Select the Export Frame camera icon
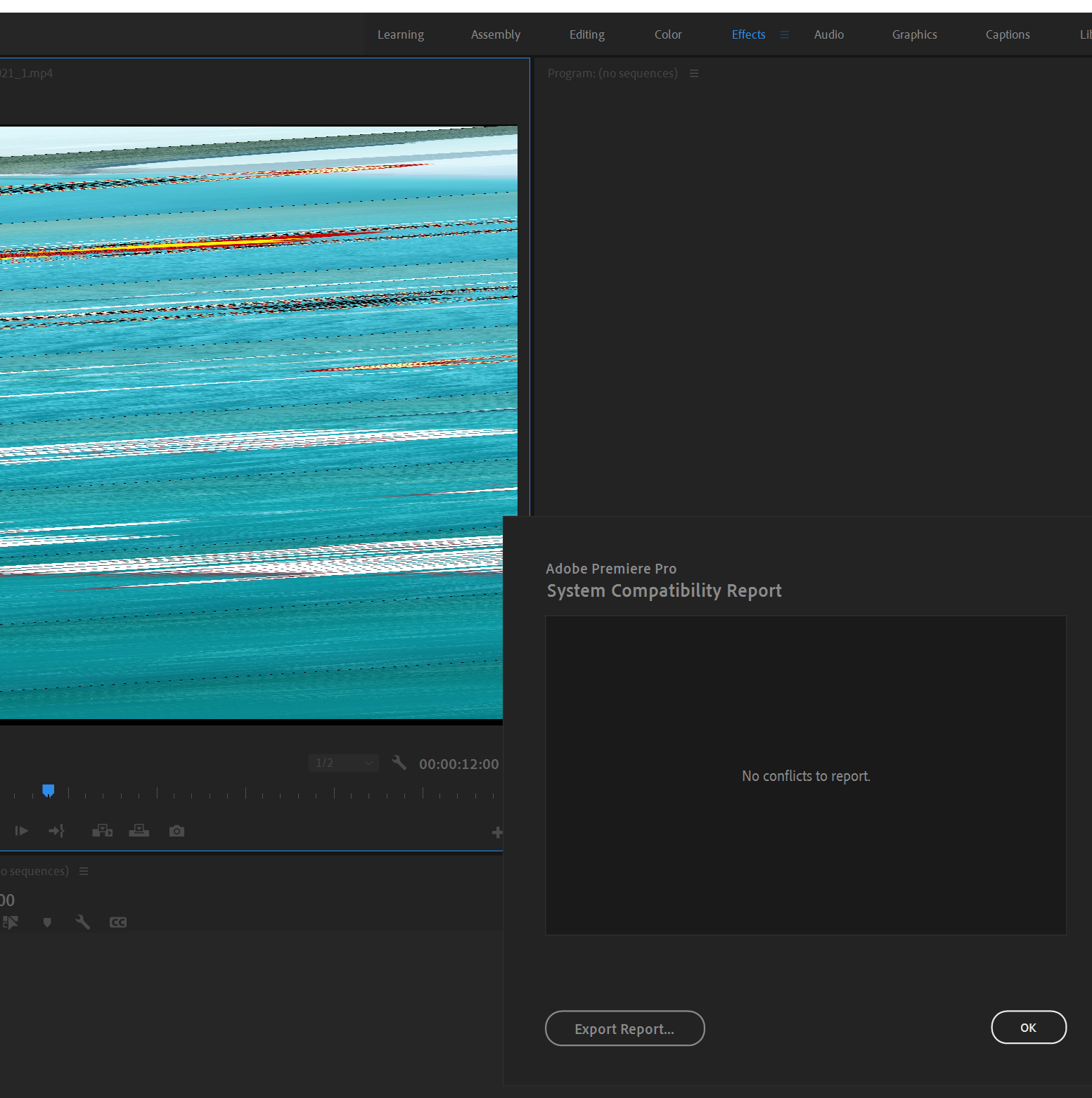Image resolution: width=1092 pixels, height=1098 pixels. 176,830
